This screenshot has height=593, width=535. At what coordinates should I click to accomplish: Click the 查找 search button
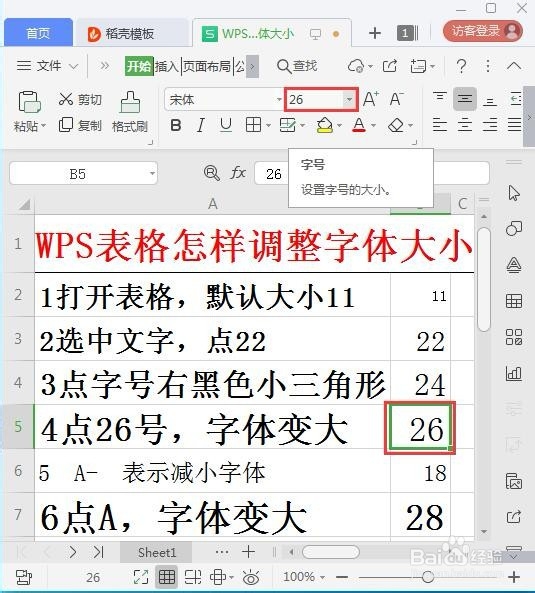click(x=297, y=66)
